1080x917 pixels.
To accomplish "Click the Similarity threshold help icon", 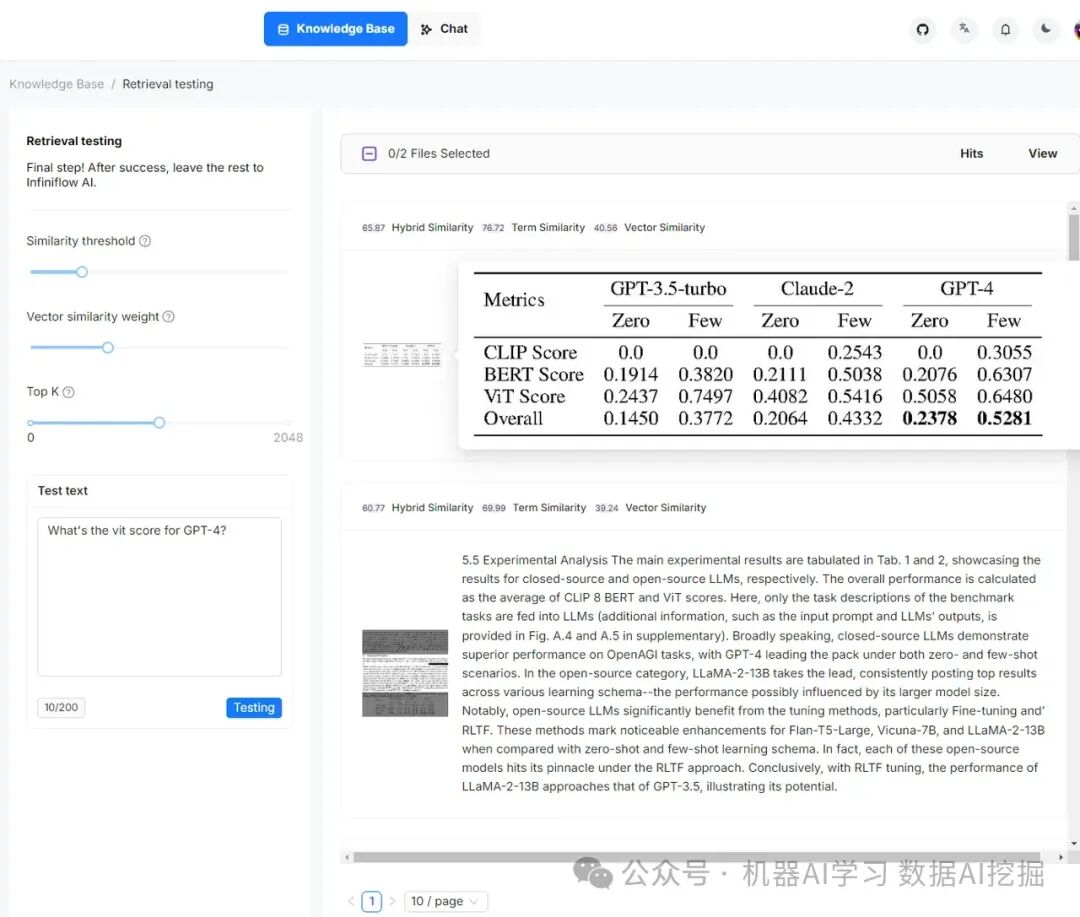I will point(145,241).
